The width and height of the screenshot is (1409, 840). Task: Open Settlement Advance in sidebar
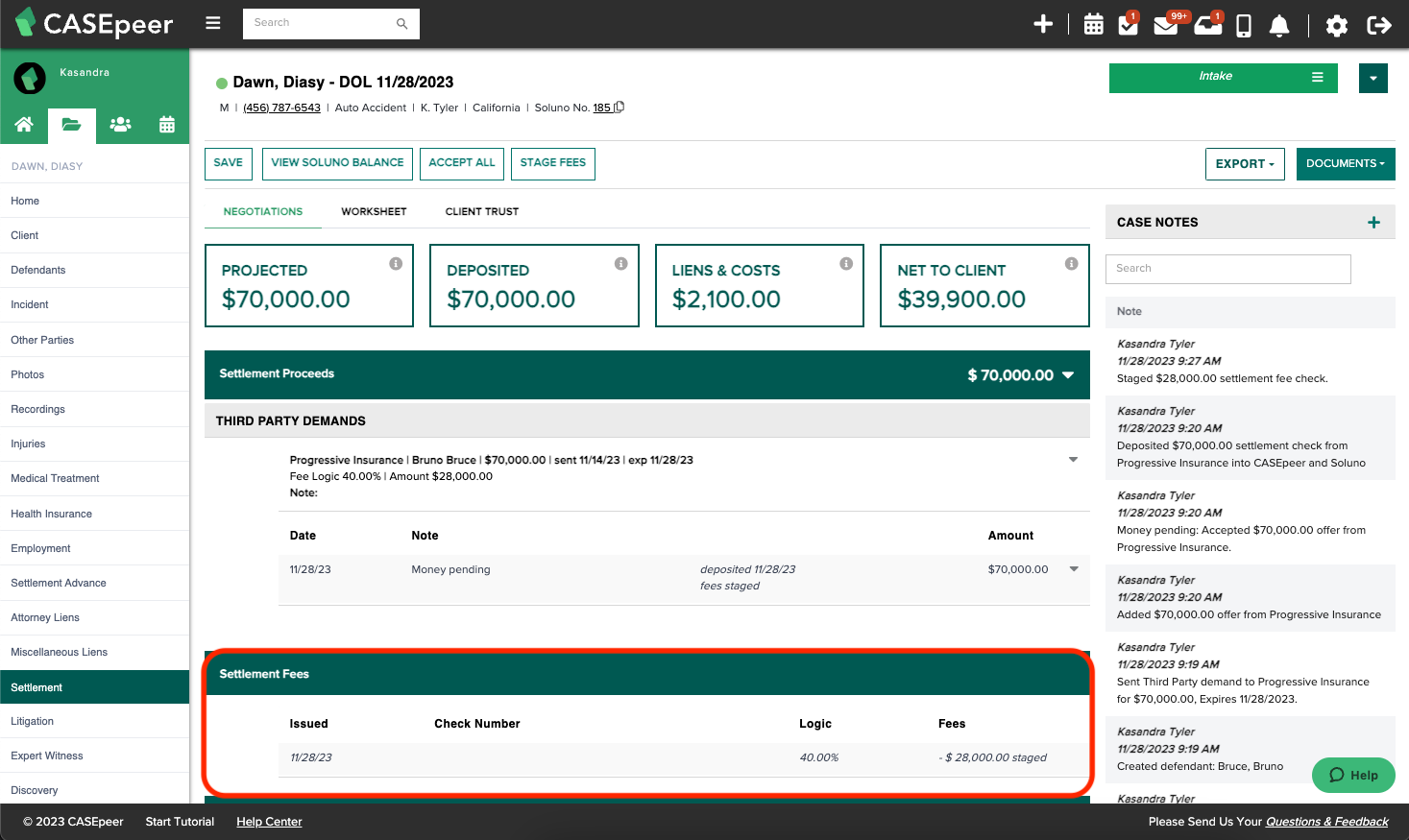point(94,583)
